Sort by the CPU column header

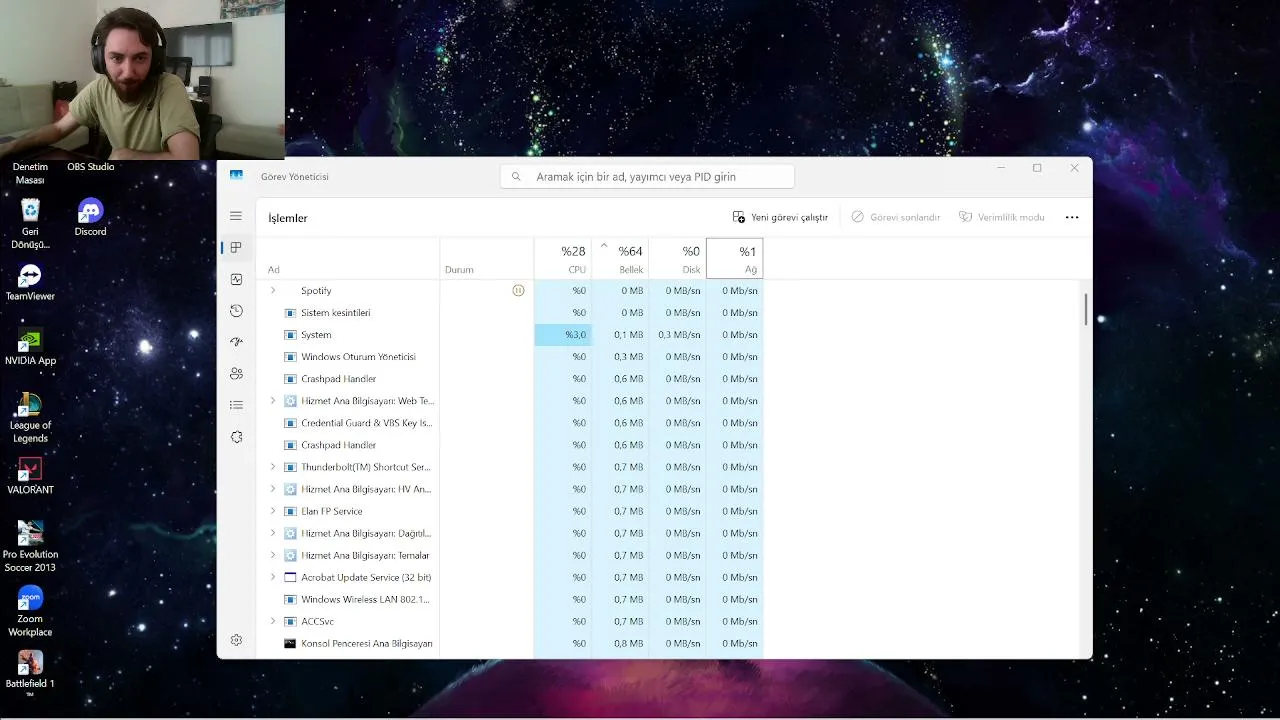[x=563, y=259]
